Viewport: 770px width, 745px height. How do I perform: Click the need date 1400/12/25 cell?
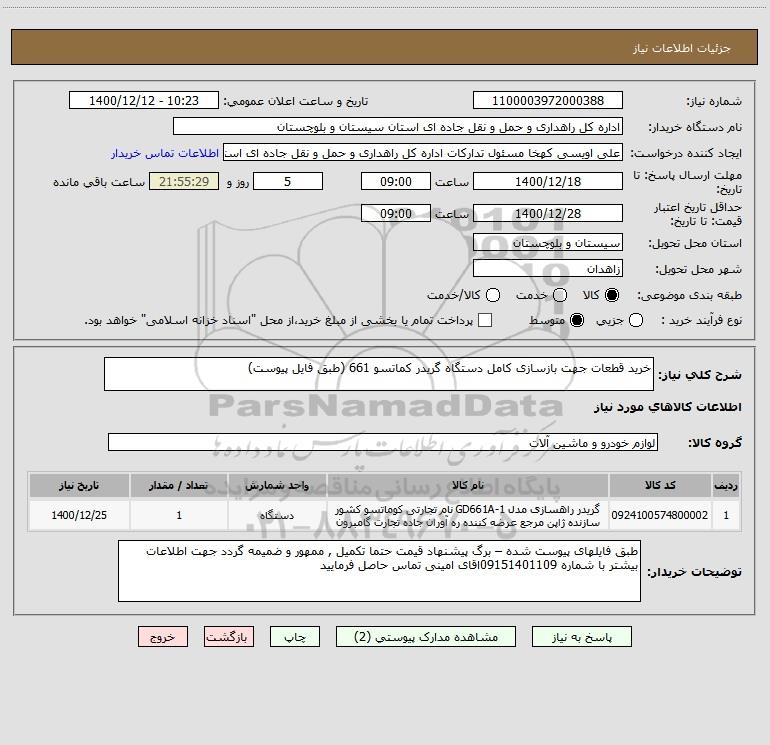coord(79,515)
